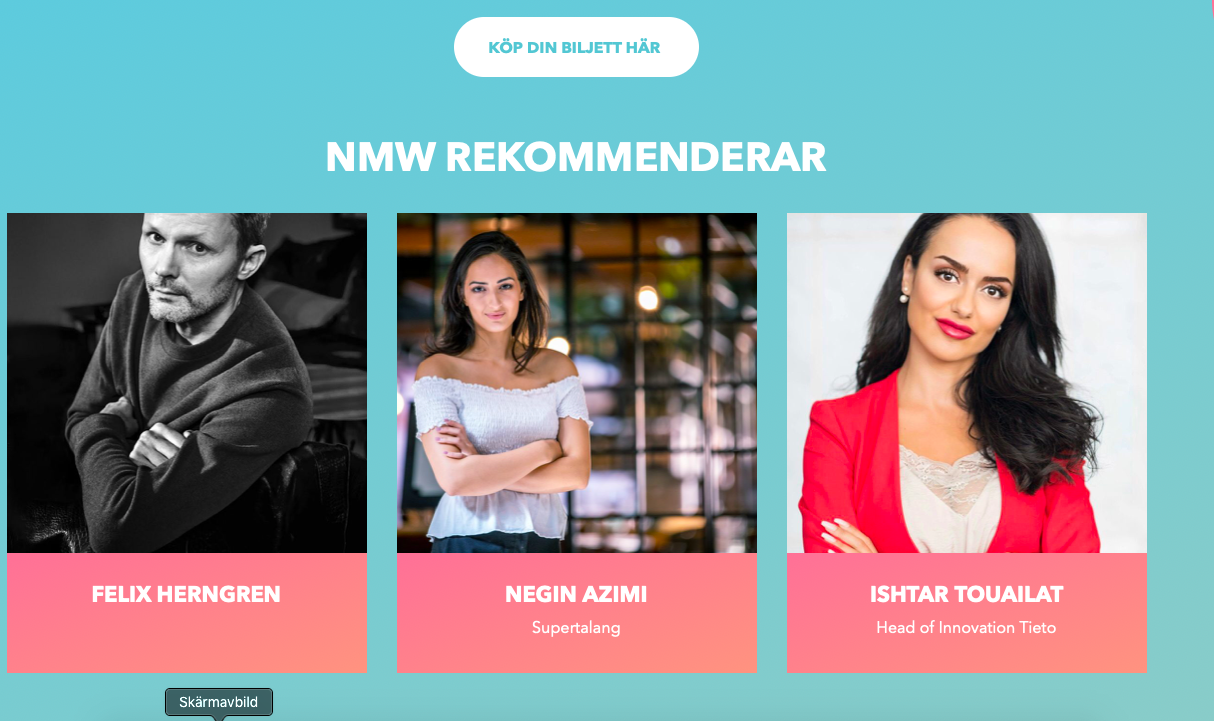Open Felix Herngren's black-and-white portrait

[x=187, y=383]
